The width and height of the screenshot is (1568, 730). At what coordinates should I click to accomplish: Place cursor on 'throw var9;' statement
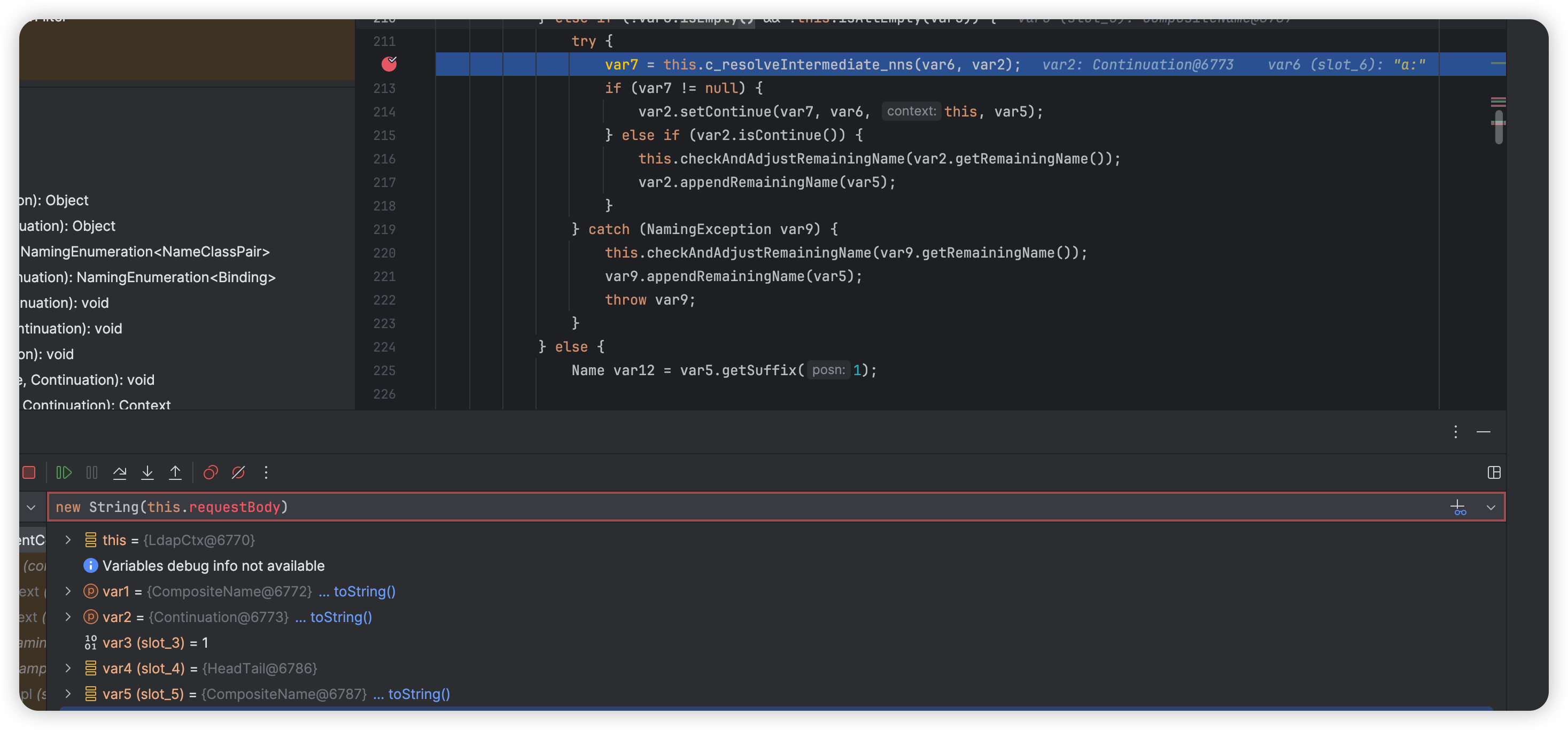coord(649,300)
